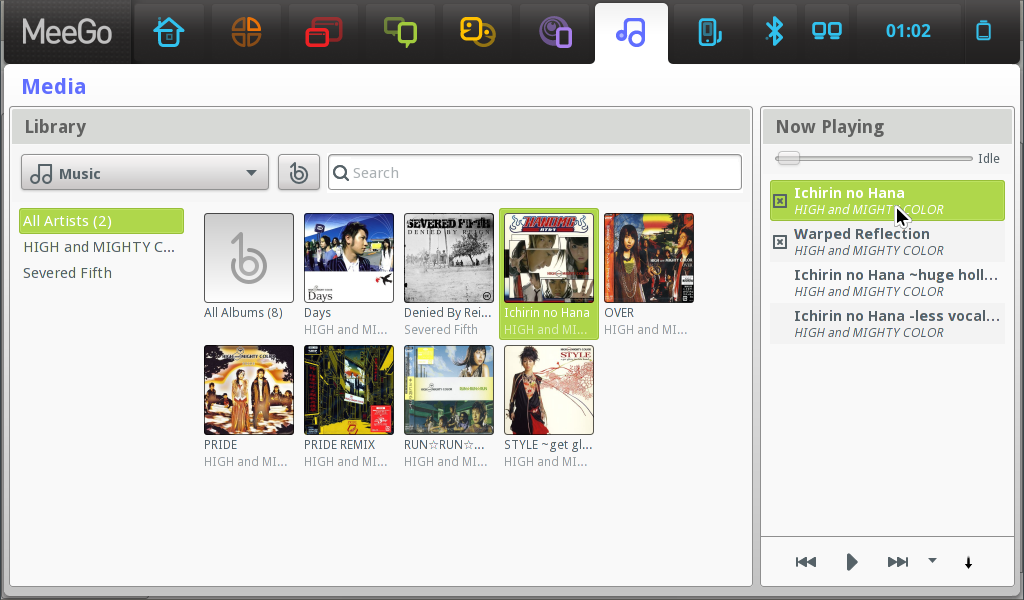Select Ichirin no Hana ~huge holl... in queue
Screen dimensions: 1024x600
click(x=888, y=283)
